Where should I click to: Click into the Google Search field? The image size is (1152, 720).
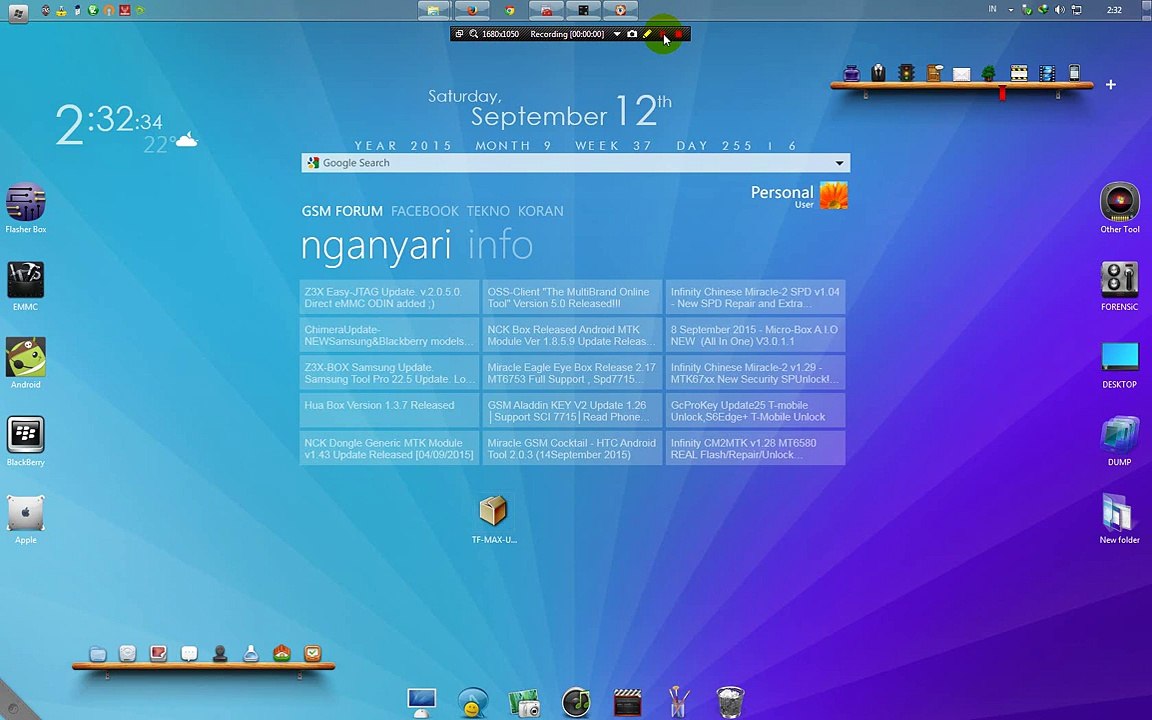point(575,163)
